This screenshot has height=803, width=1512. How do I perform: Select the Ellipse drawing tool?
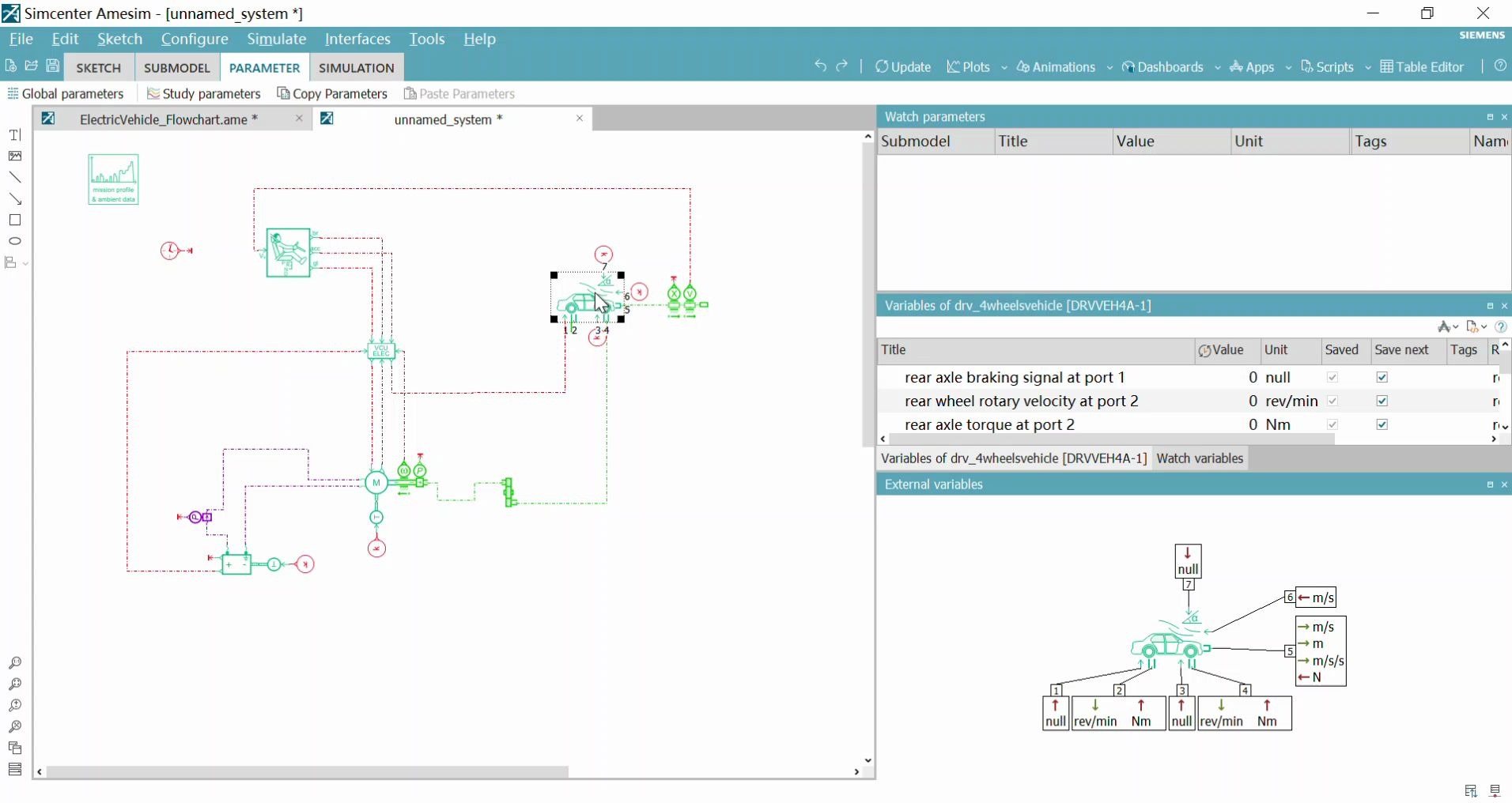[x=15, y=241]
